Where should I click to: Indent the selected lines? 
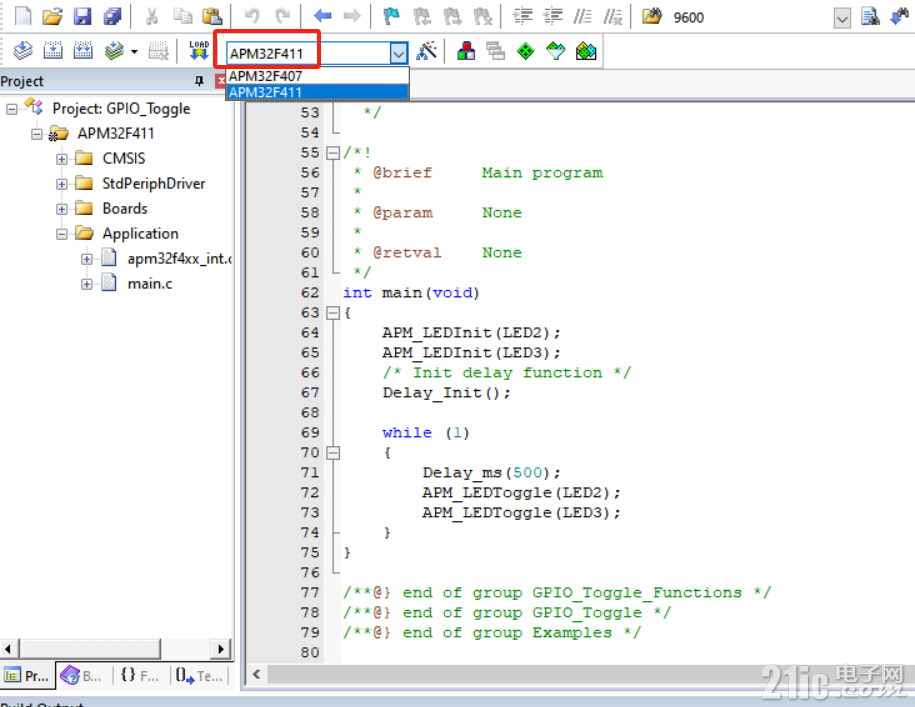523,16
